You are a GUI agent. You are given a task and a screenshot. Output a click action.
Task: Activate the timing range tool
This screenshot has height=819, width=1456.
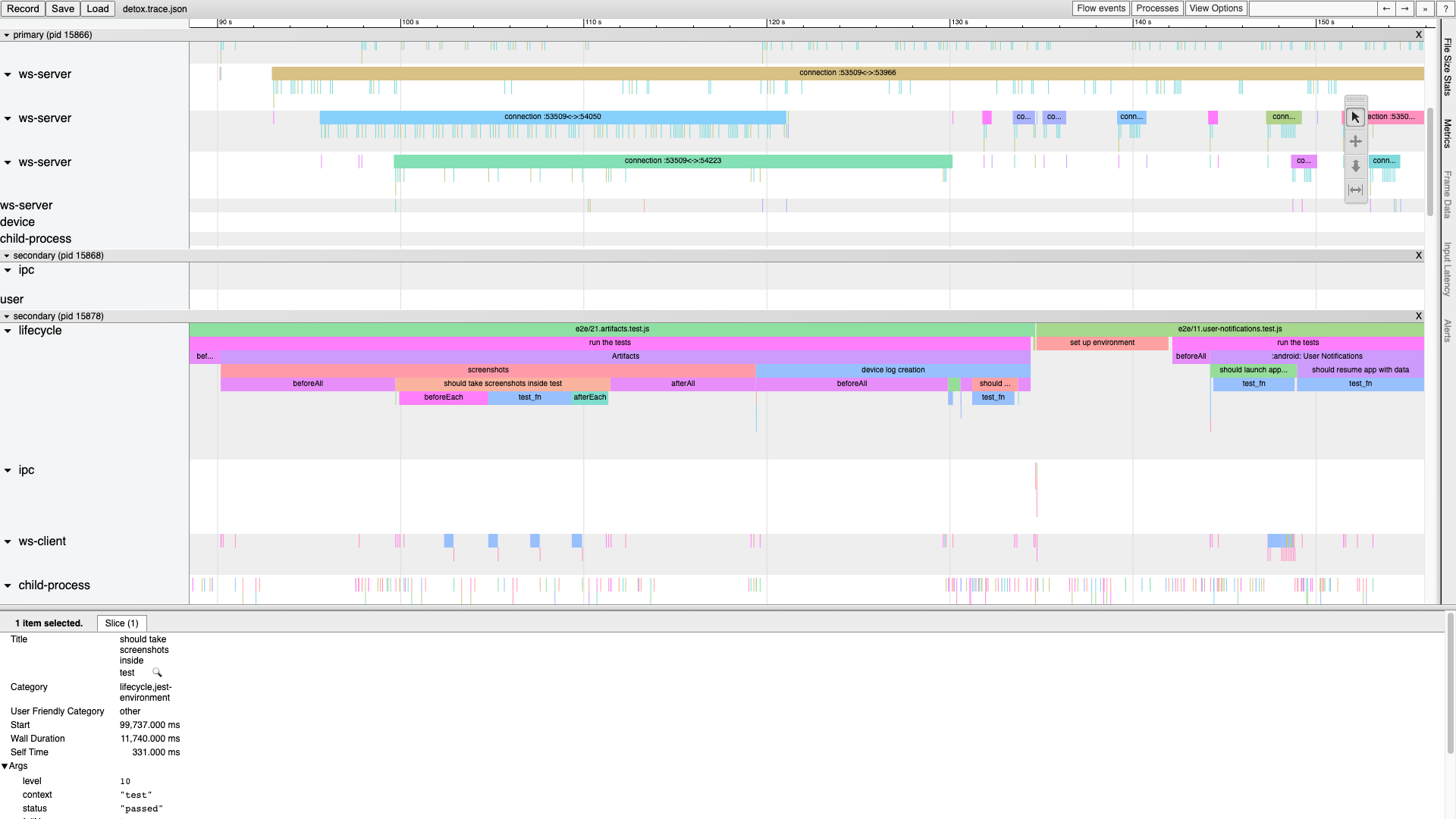point(1355,190)
